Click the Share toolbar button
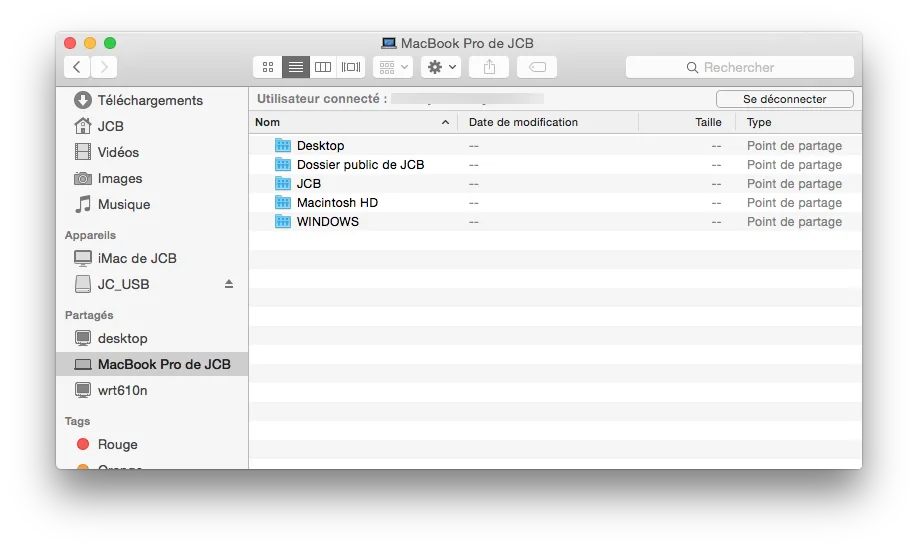Image resolution: width=918 pixels, height=549 pixels. click(x=489, y=67)
